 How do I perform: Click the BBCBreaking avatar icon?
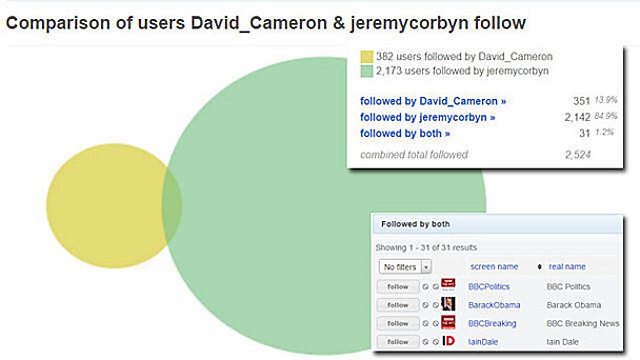pos(448,322)
